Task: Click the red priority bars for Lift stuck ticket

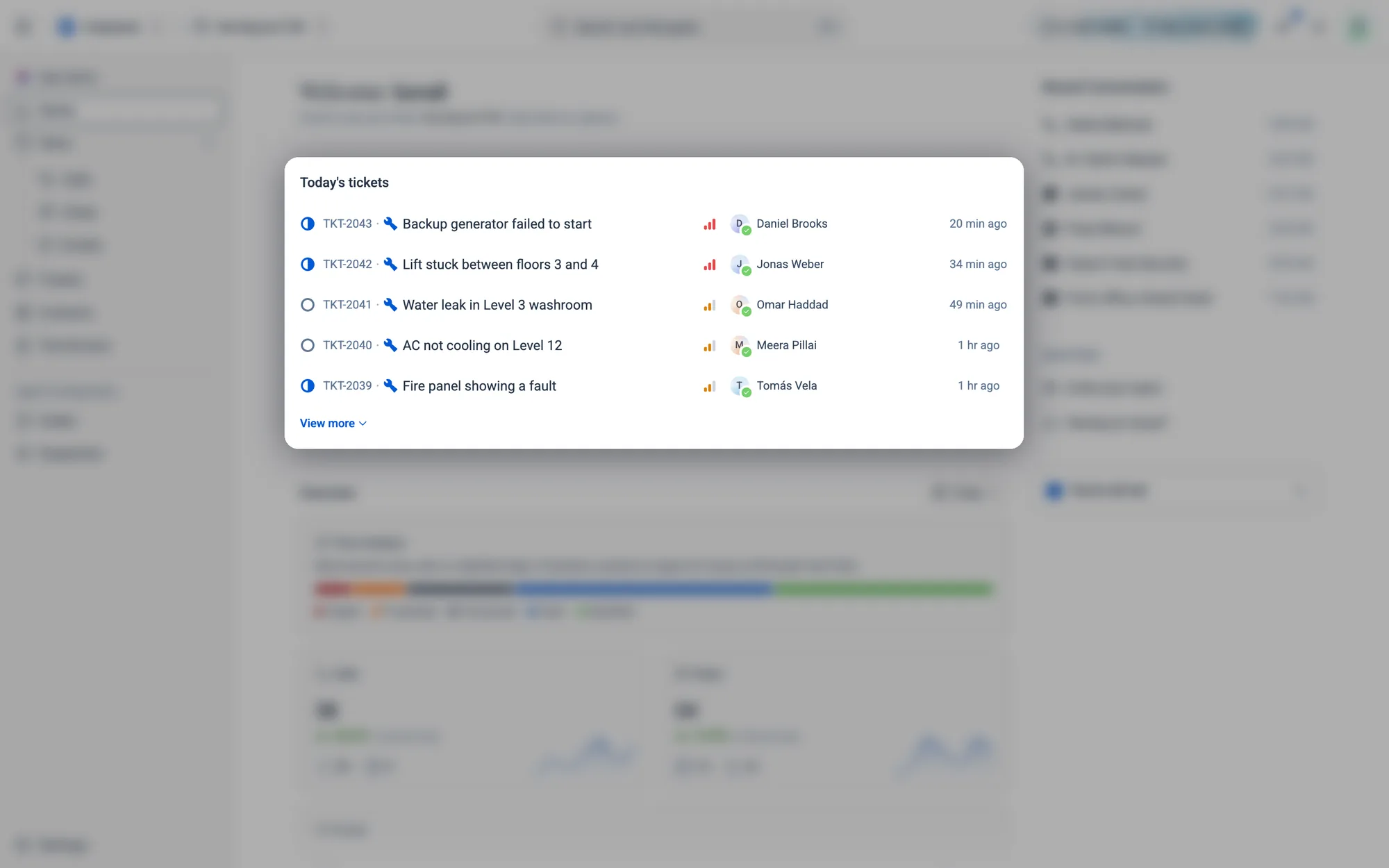Action: click(x=709, y=265)
